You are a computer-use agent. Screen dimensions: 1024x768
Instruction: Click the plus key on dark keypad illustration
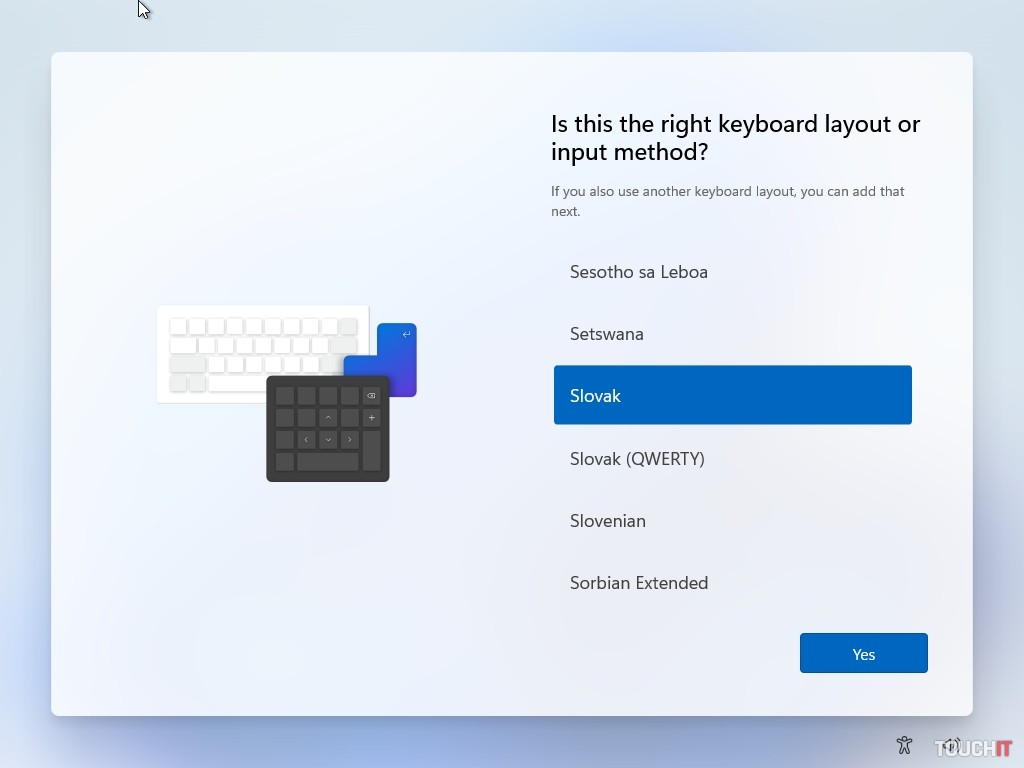coord(372,418)
